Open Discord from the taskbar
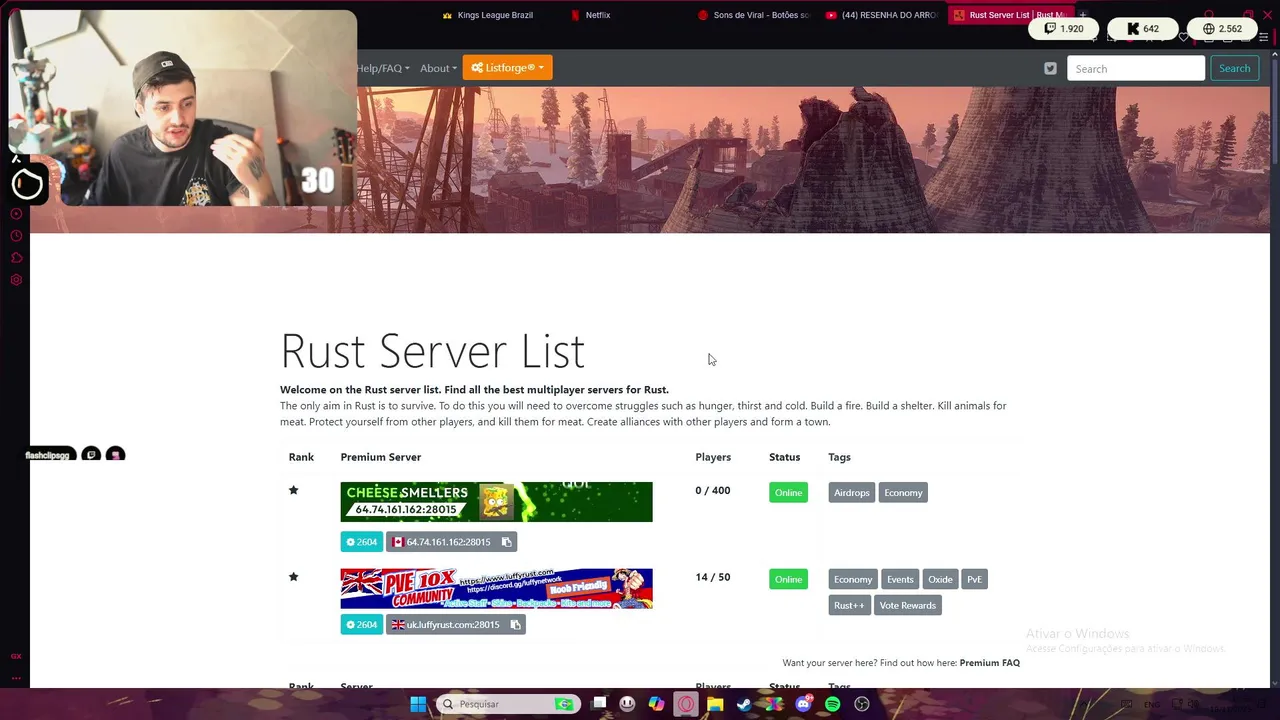The height and width of the screenshot is (720, 1280). click(803, 704)
